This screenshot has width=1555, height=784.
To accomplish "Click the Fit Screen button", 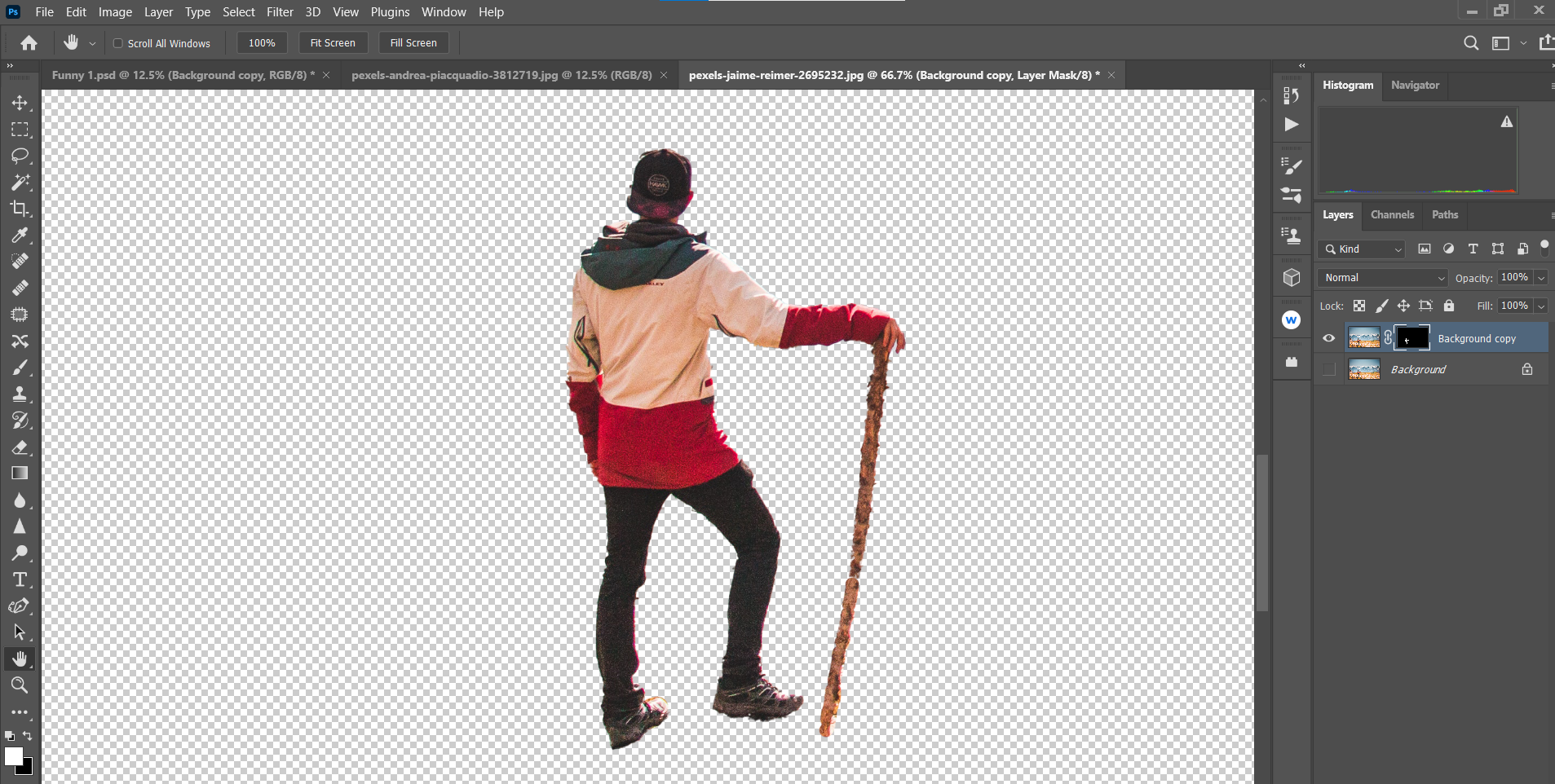I will [333, 42].
